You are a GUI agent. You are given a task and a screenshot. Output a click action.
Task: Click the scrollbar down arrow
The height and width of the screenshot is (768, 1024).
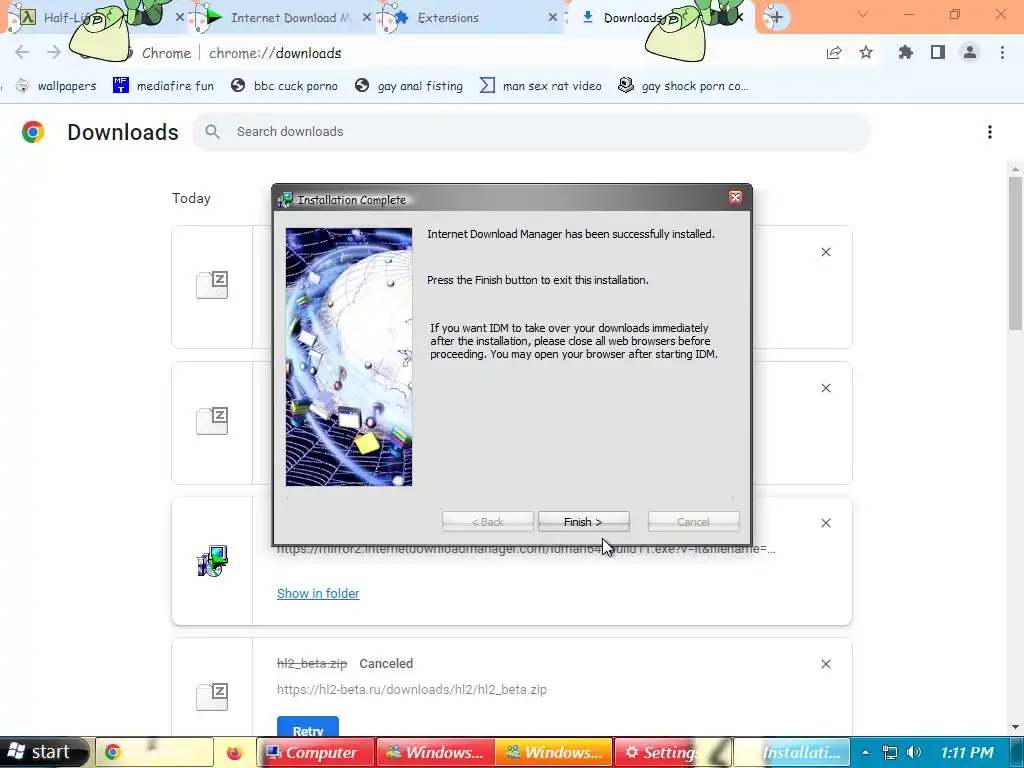pos(1015,727)
